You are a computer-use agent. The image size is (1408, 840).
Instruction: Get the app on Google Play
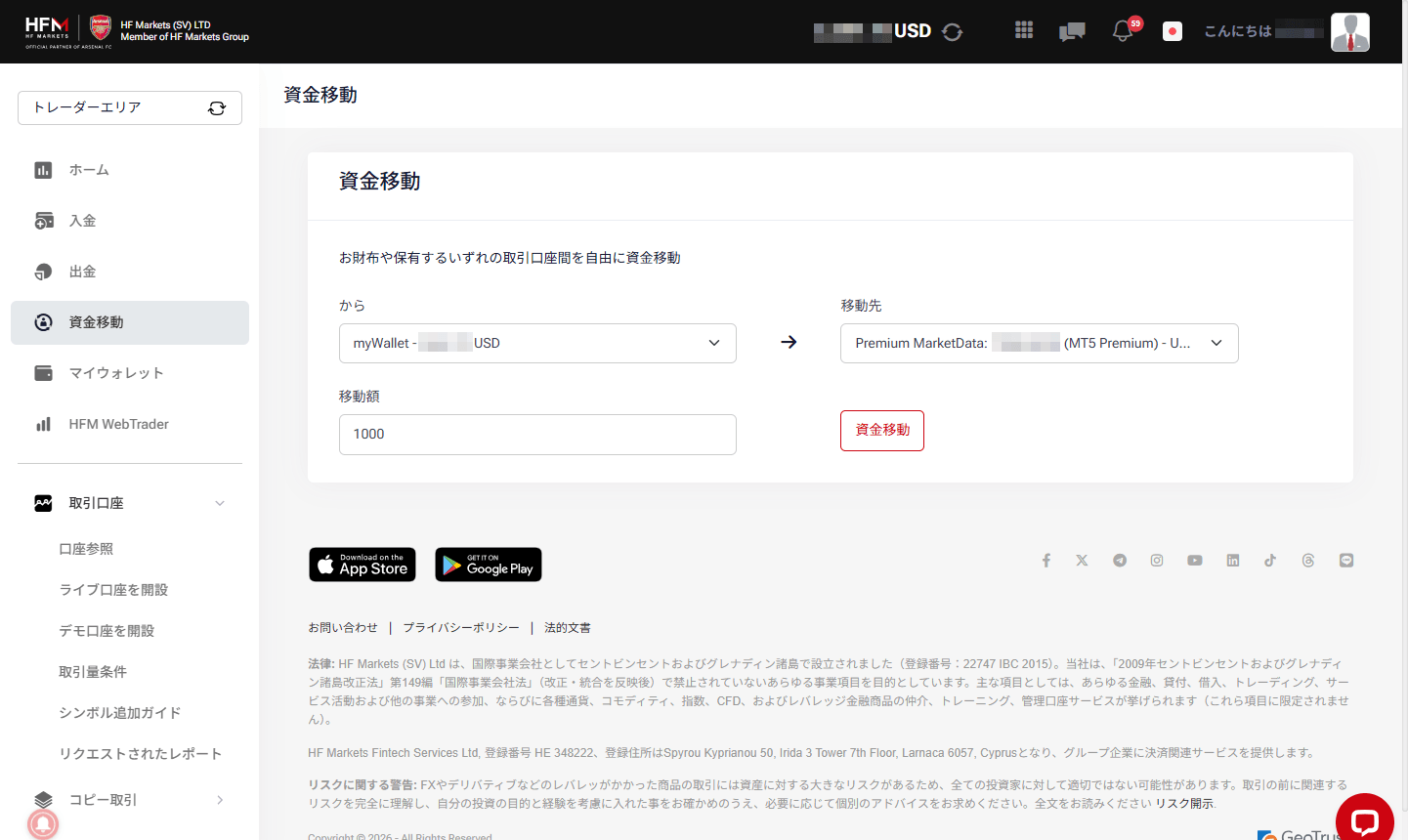(489, 565)
